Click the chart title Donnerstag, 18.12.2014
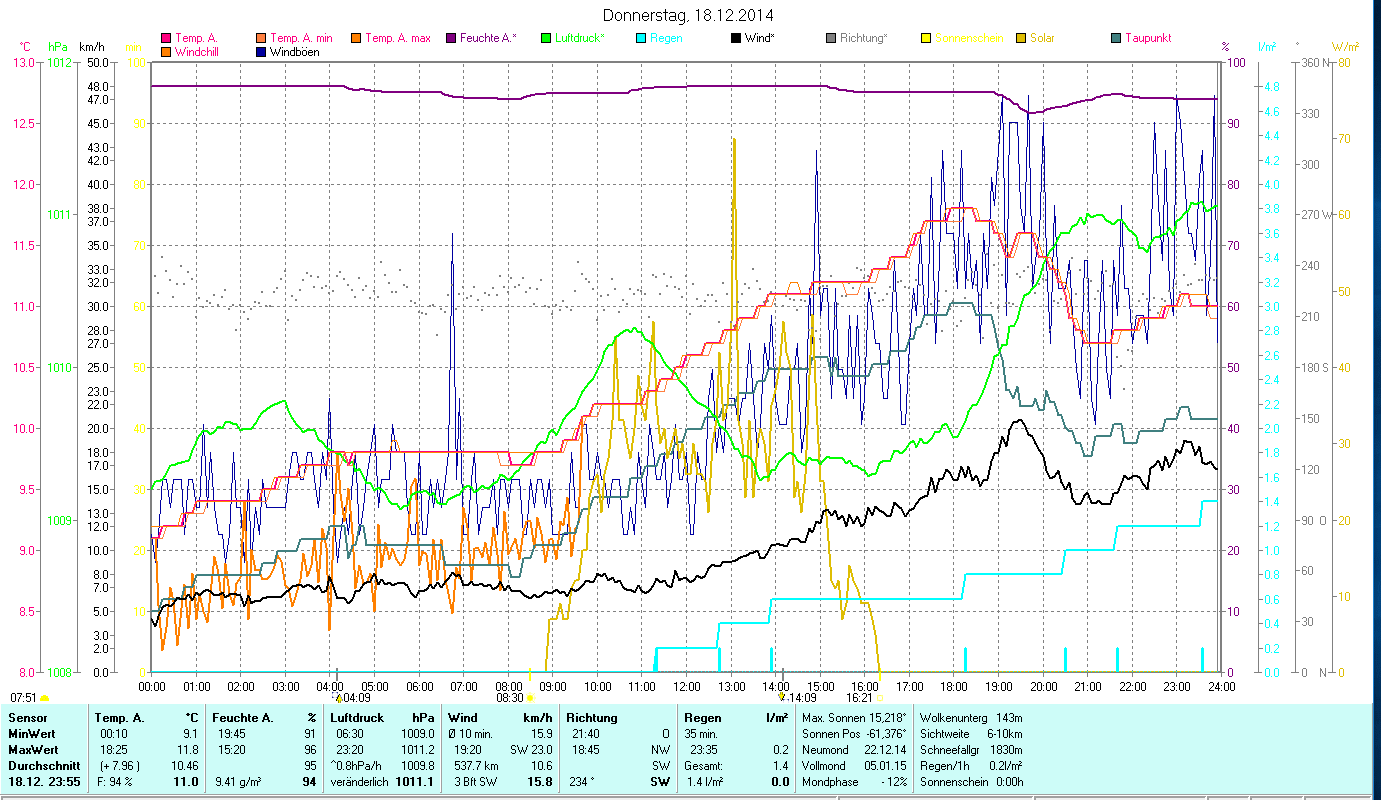 click(x=689, y=15)
